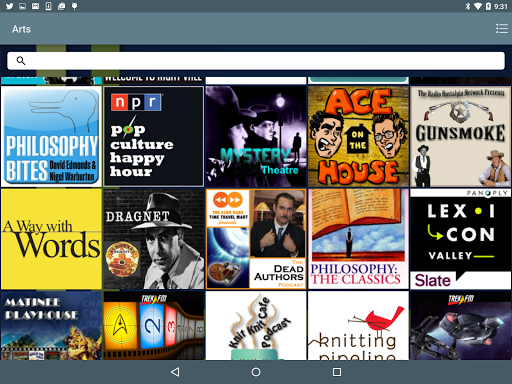Open the list view menu icon

click(x=501, y=29)
